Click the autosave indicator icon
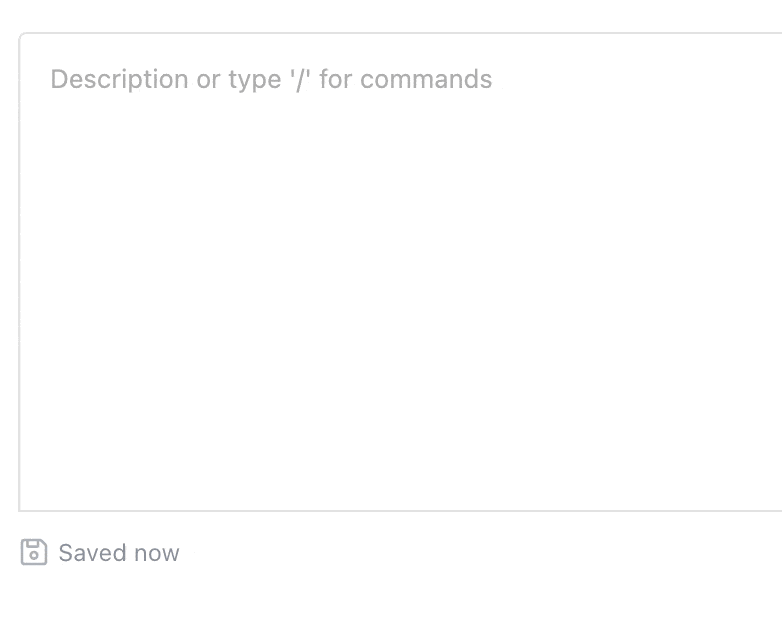The image size is (782, 618). coord(34,552)
